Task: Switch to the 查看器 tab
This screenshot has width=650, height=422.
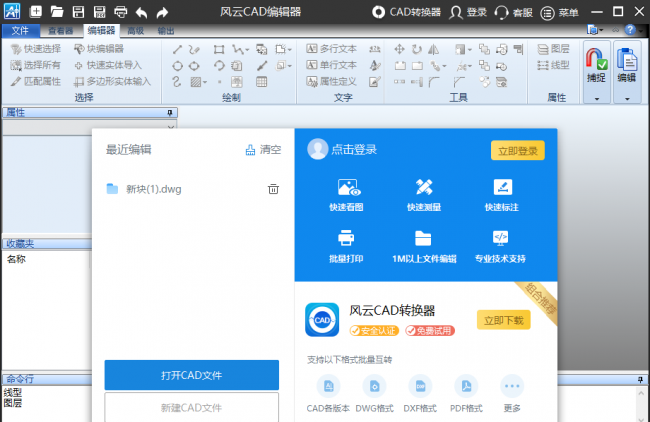Action: point(61,31)
